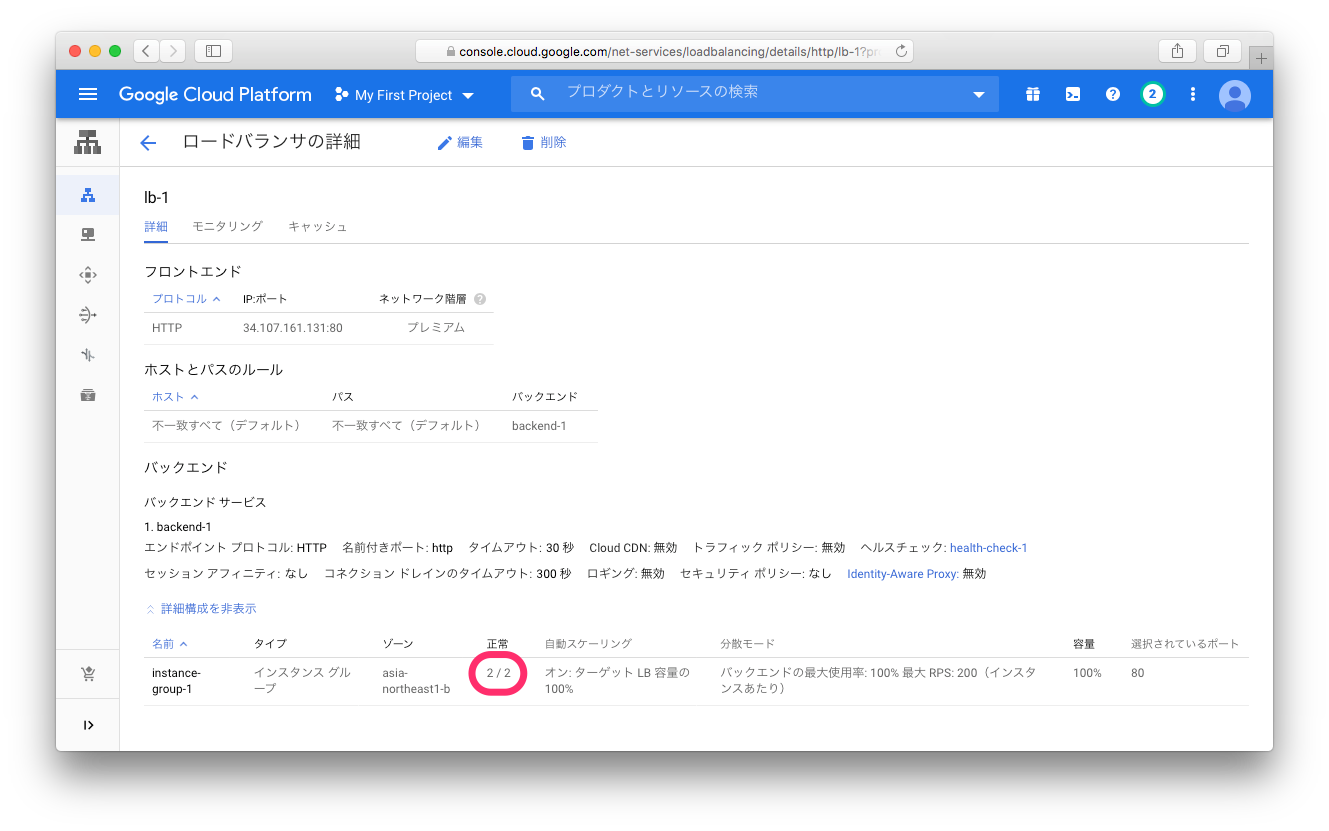The height and width of the screenshot is (831, 1329).
Task: Open the health-check-1 link
Action: [x=988, y=548]
